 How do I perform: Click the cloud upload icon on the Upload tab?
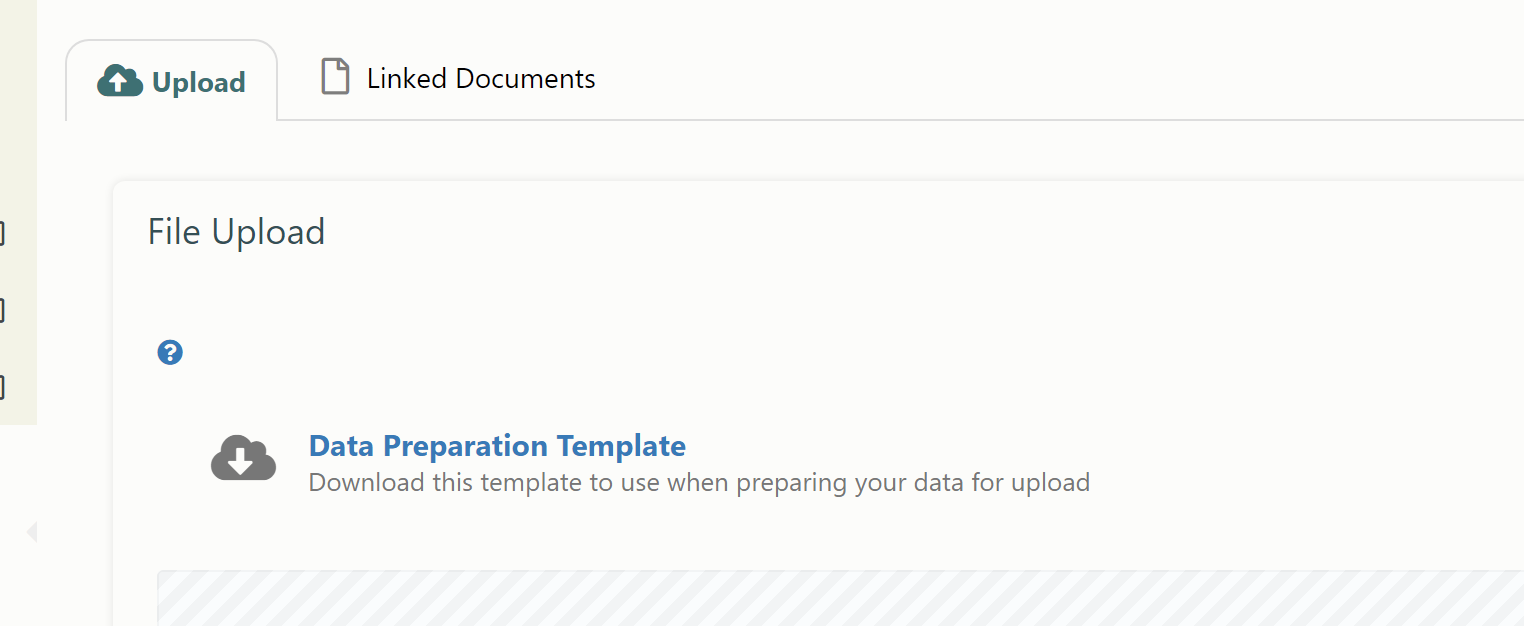[x=120, y=81]
